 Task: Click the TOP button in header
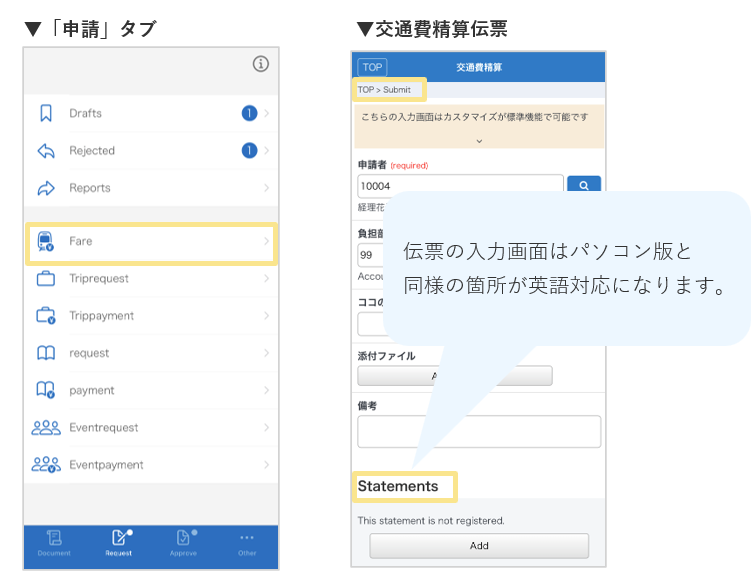[372, 67]
